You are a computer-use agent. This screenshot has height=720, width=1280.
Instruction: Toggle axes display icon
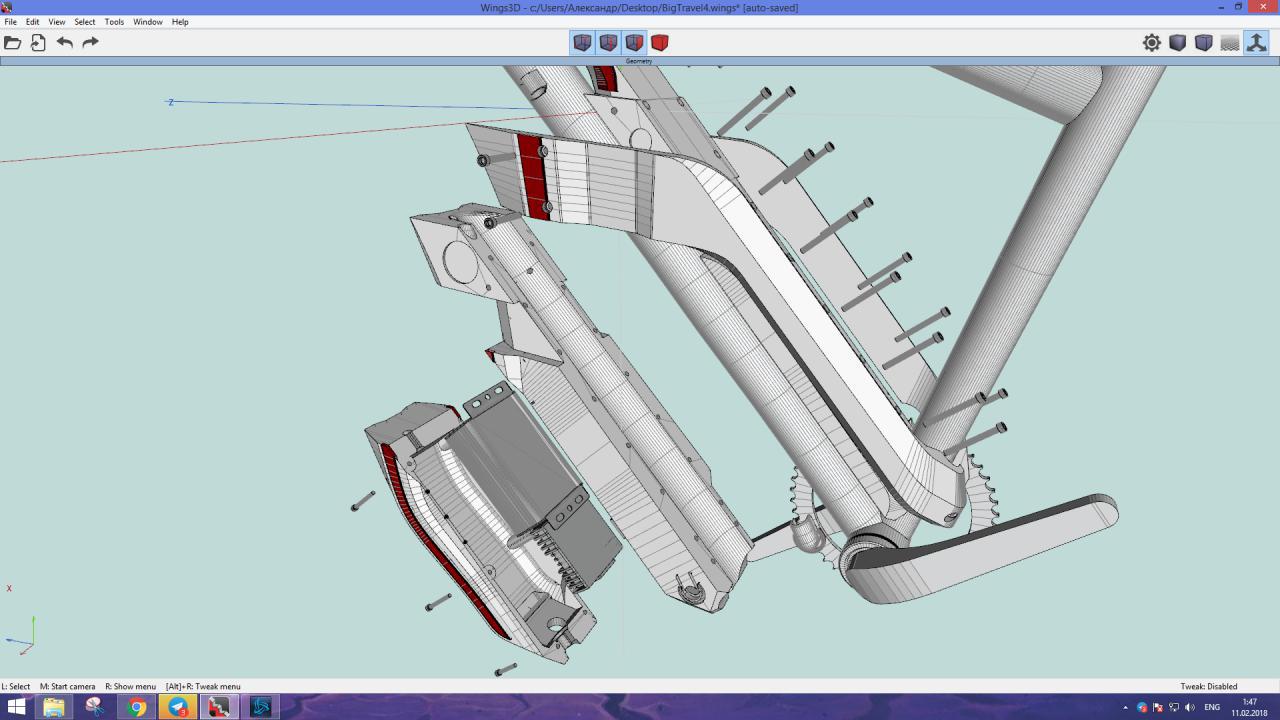tap(1256, 42)
